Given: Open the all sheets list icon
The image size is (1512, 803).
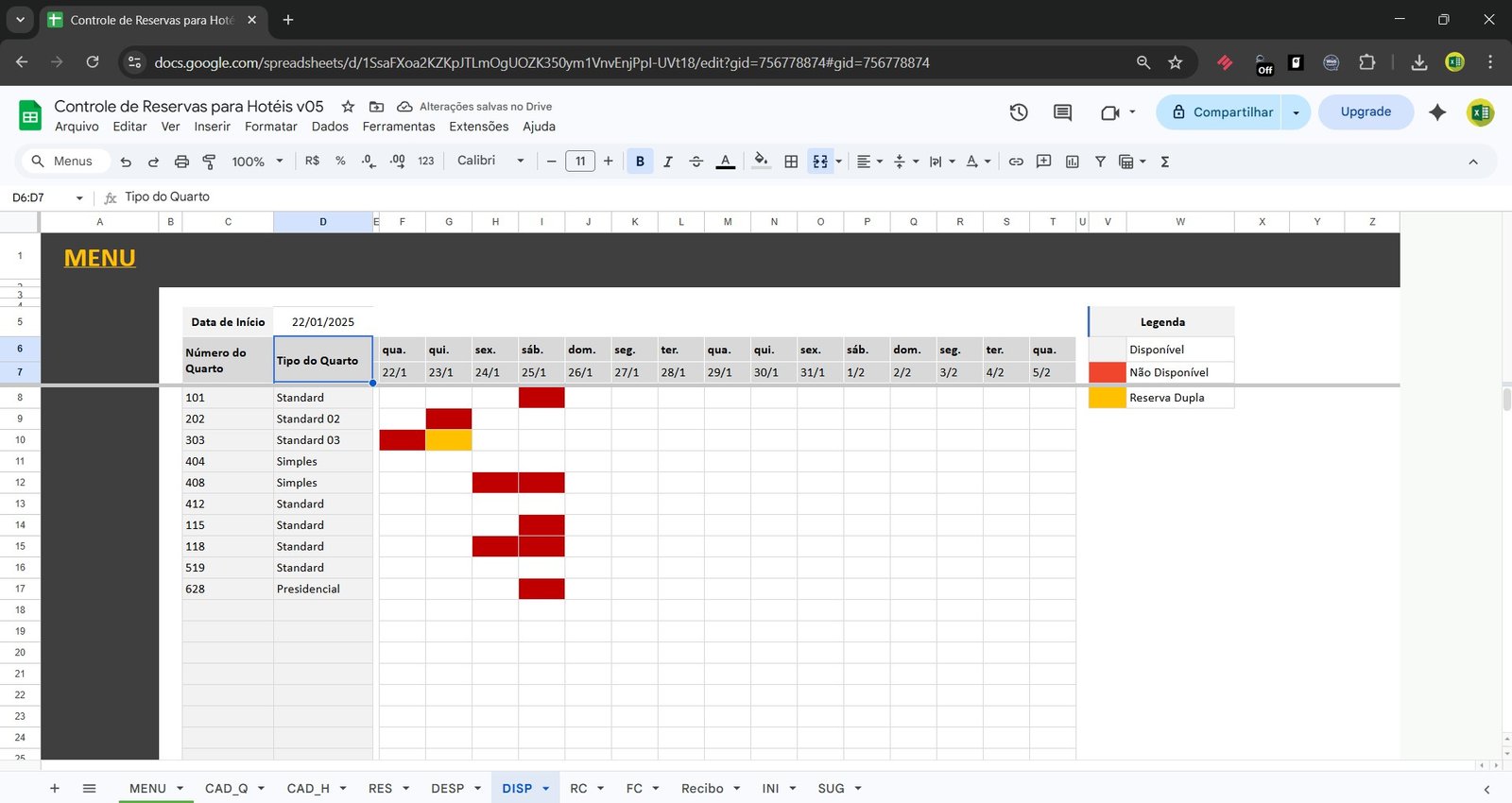Looking at the screenshot, I should tap(89, 788).
